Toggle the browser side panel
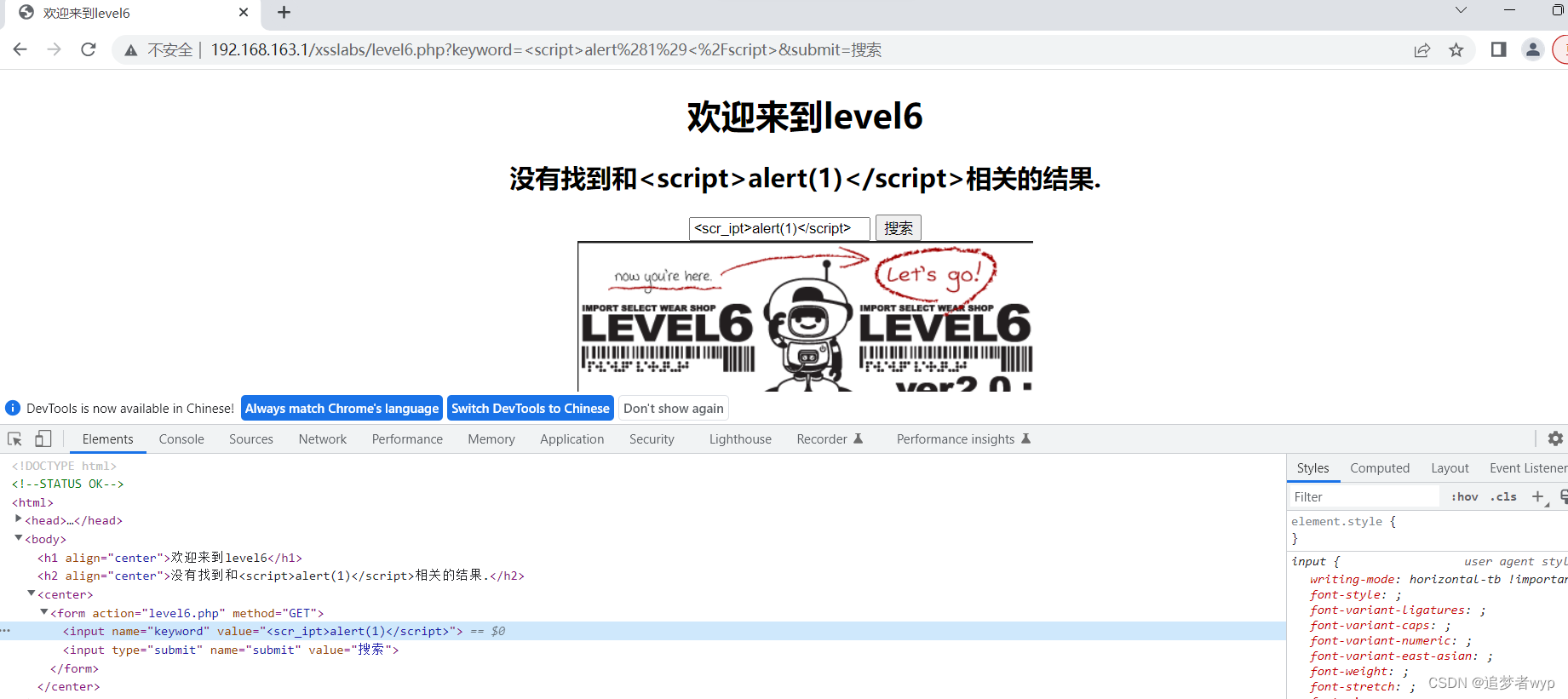Screen dimensions: 1568x699 pos(1498,49)
